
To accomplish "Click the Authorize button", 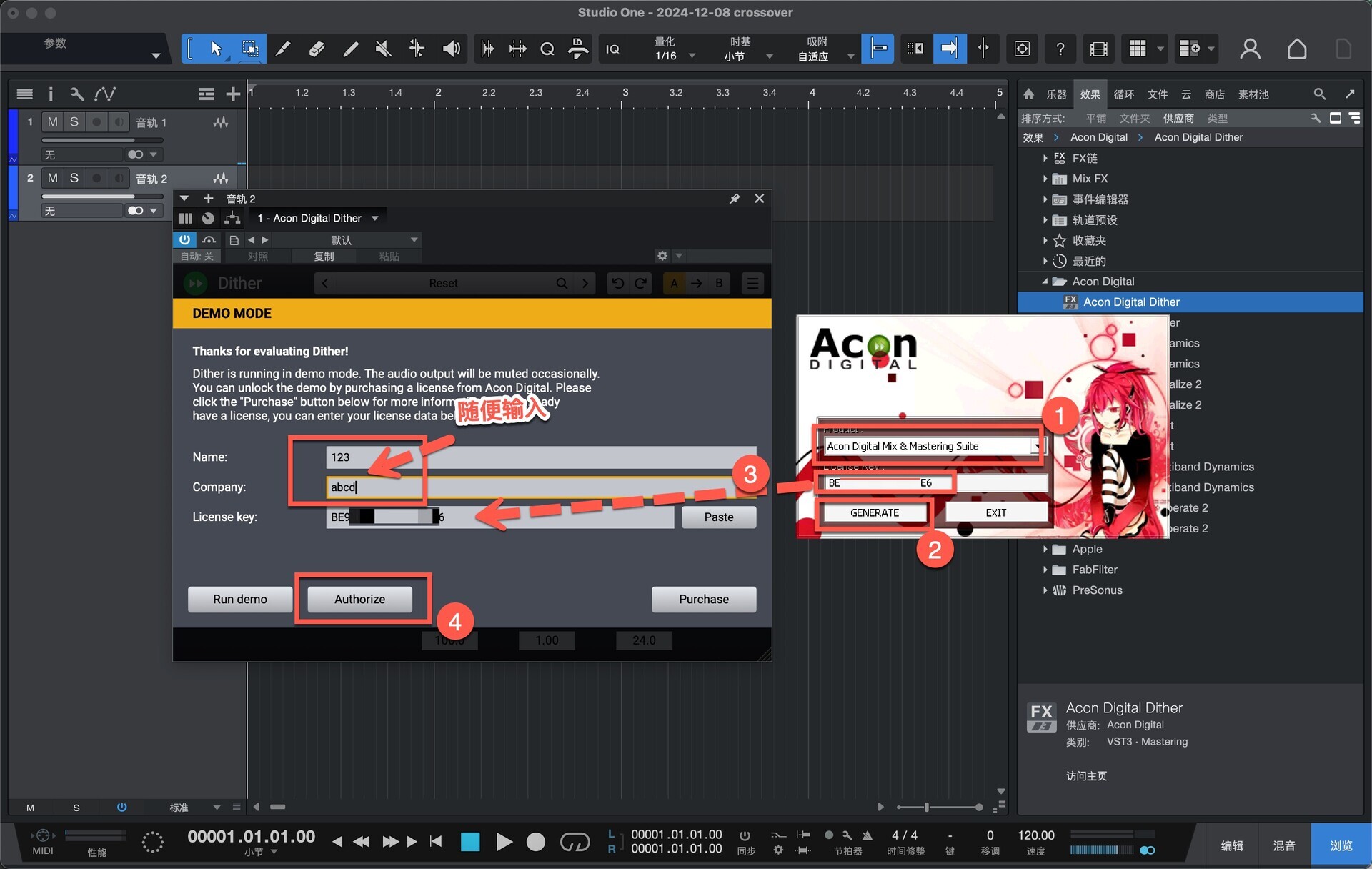I will [x=360, y=599].
